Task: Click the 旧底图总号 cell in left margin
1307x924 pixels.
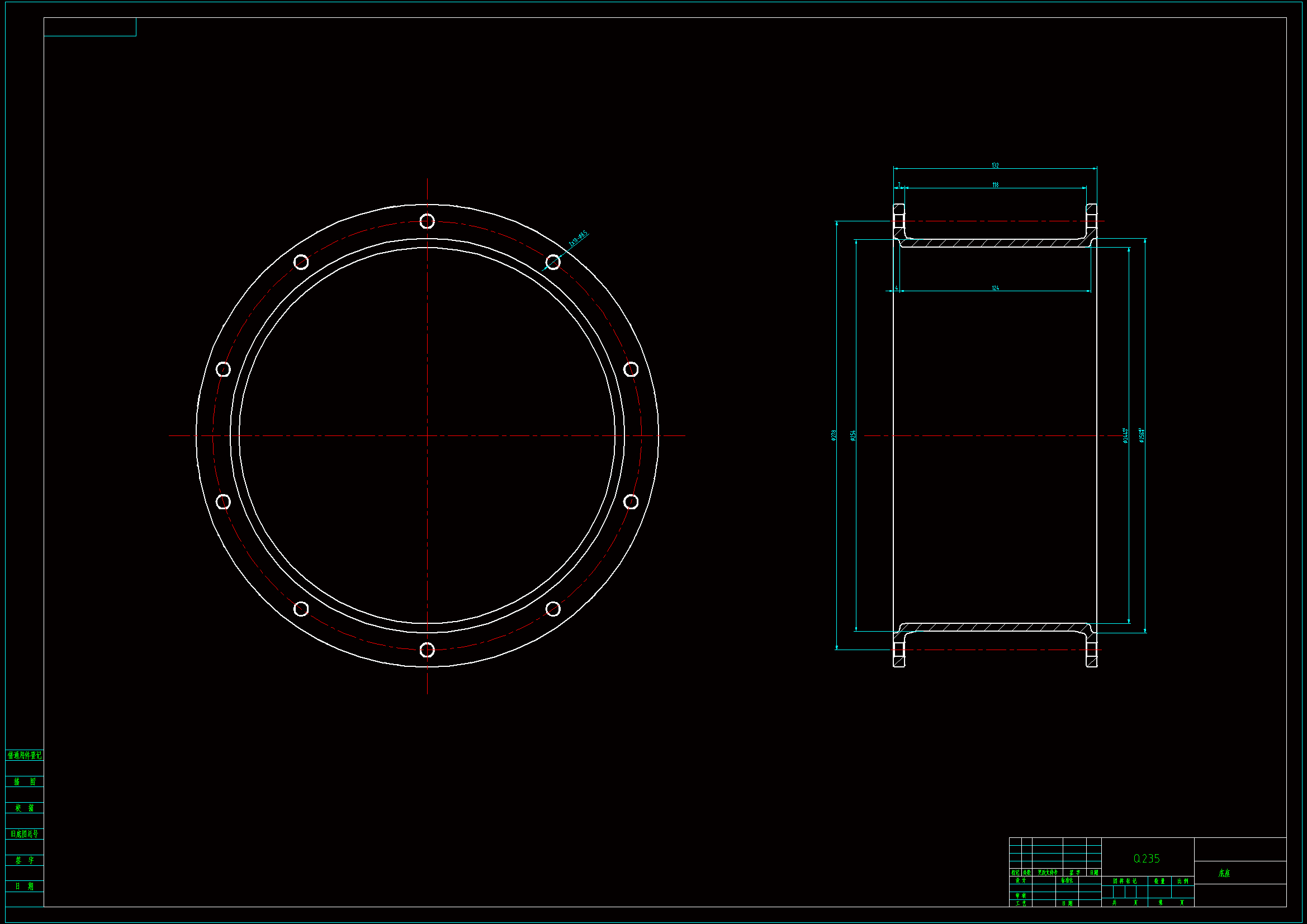Action: (25, 834)
